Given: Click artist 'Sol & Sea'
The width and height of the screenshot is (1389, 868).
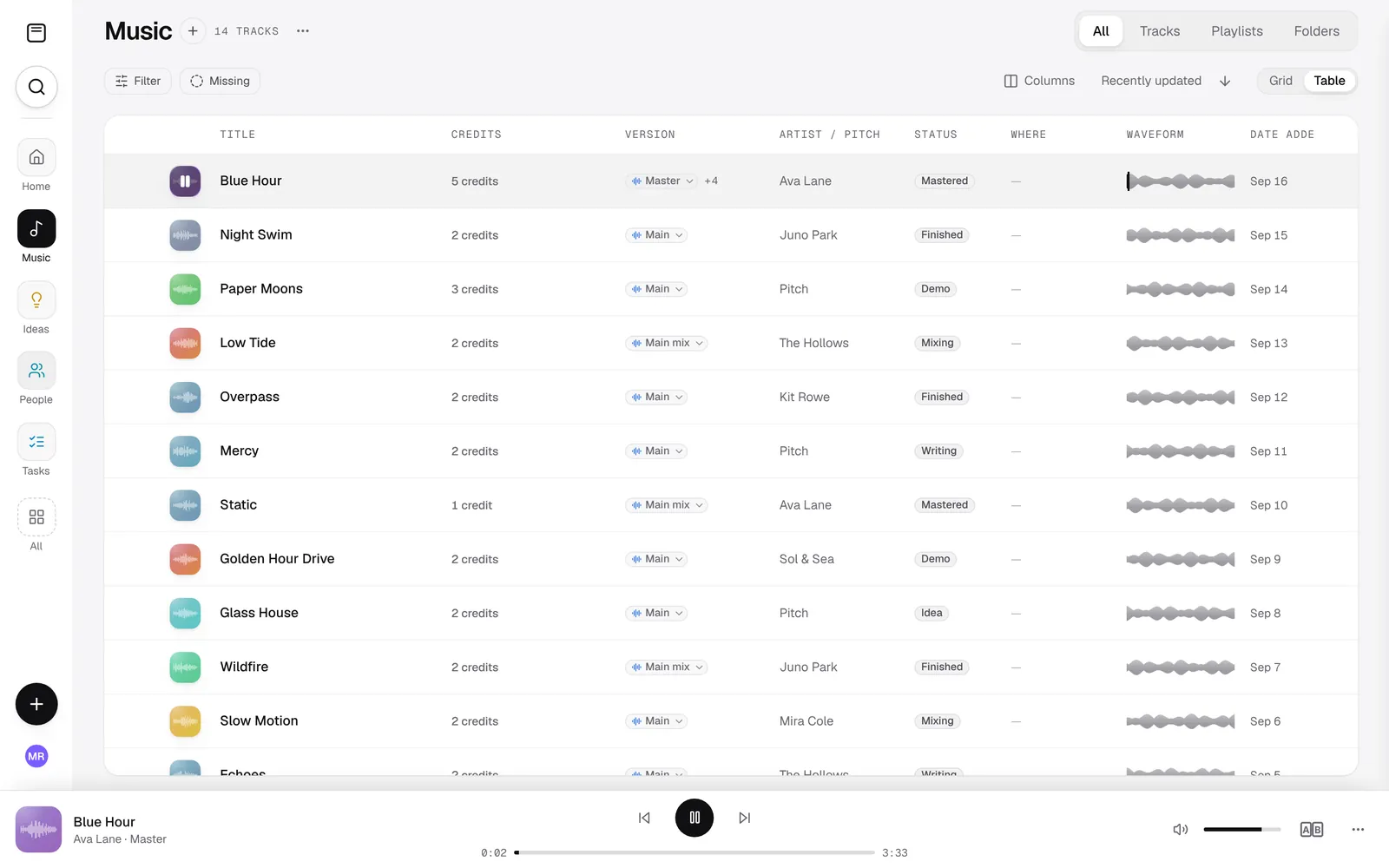Looking at the screenshot, I should tap(806, 559).
